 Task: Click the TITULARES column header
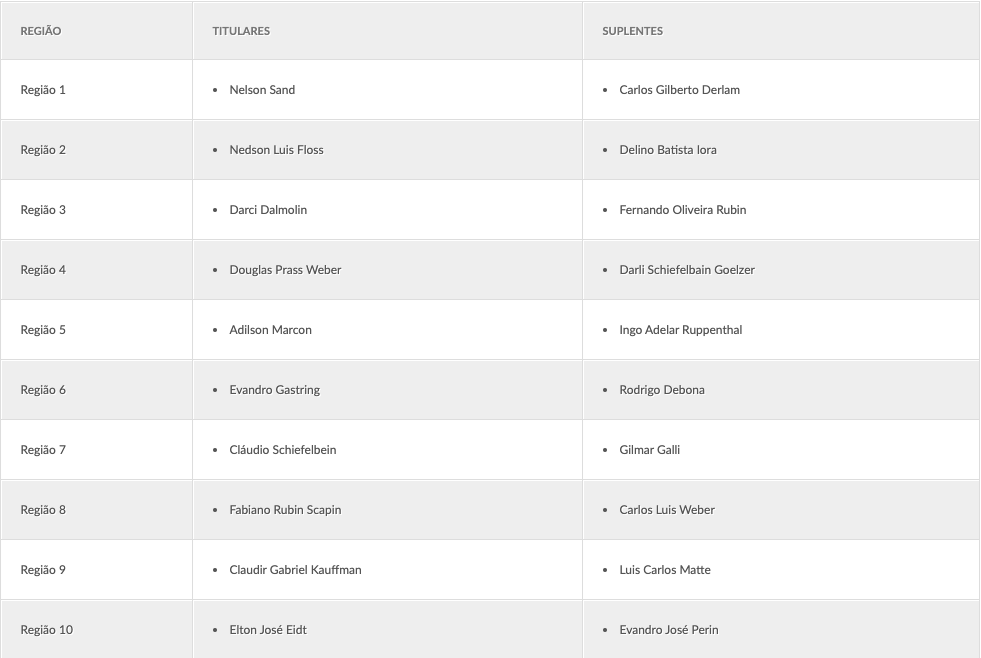241,31
